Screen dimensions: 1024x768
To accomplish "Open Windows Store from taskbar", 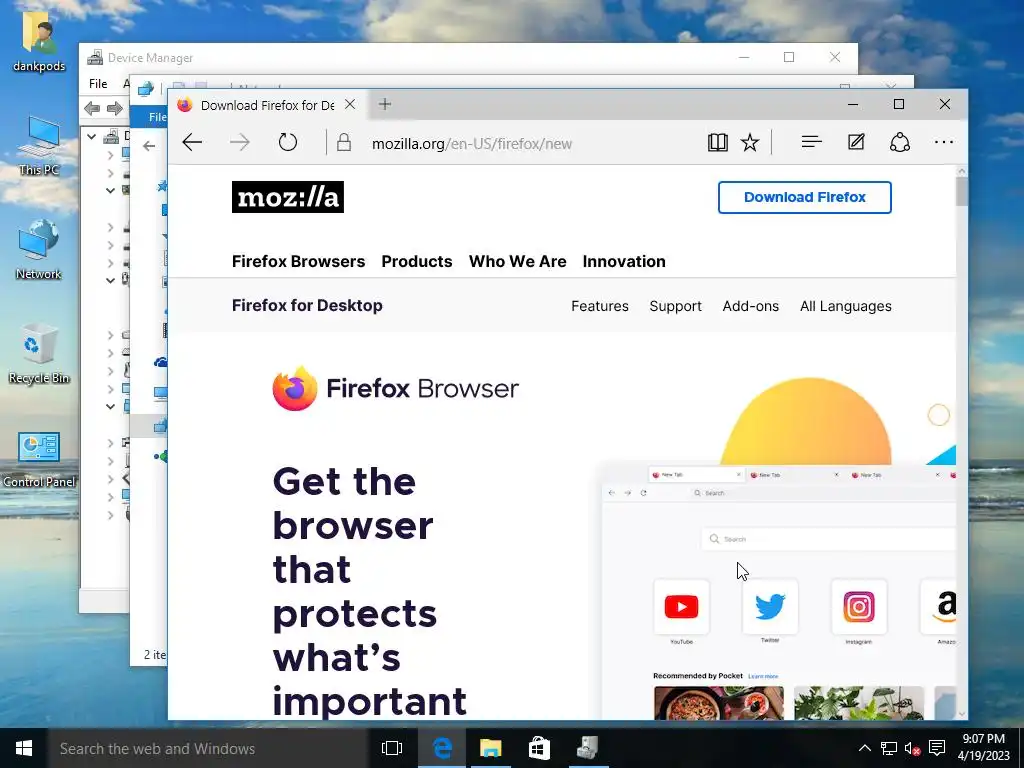I will pos(539,748).
